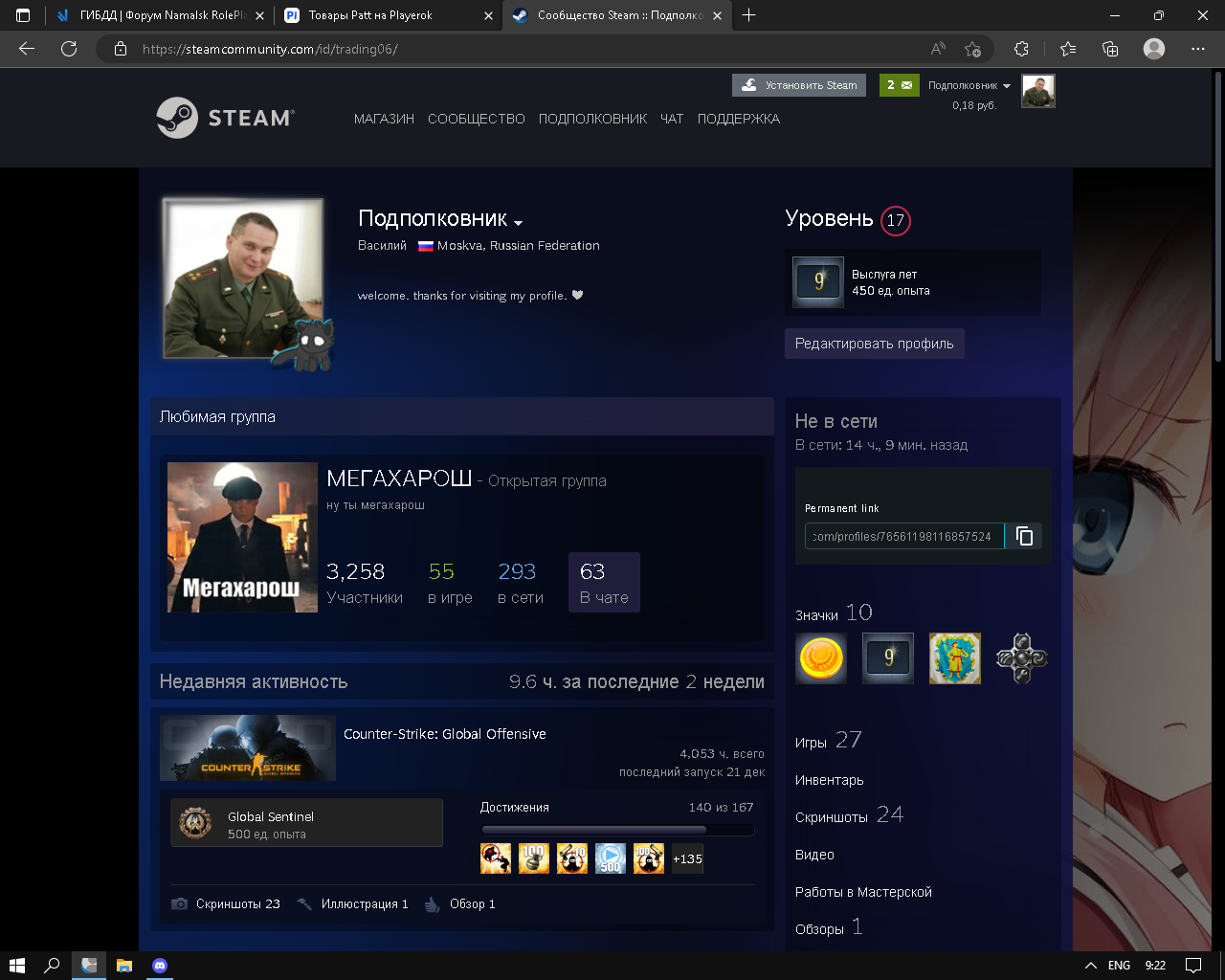Open File Explorer from taskbar
Screen dimensions: 1225x980
click(124, 966)
